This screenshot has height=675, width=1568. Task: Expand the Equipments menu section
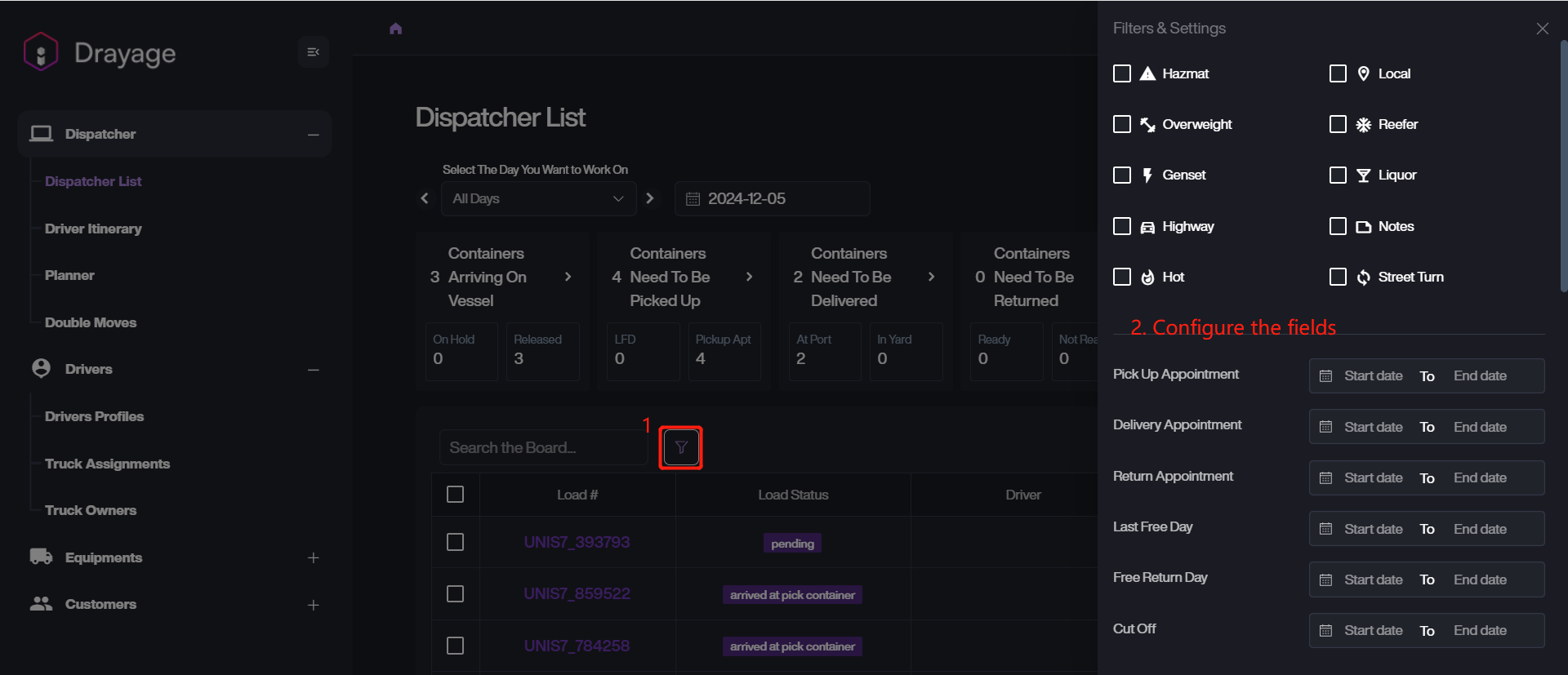313,557
